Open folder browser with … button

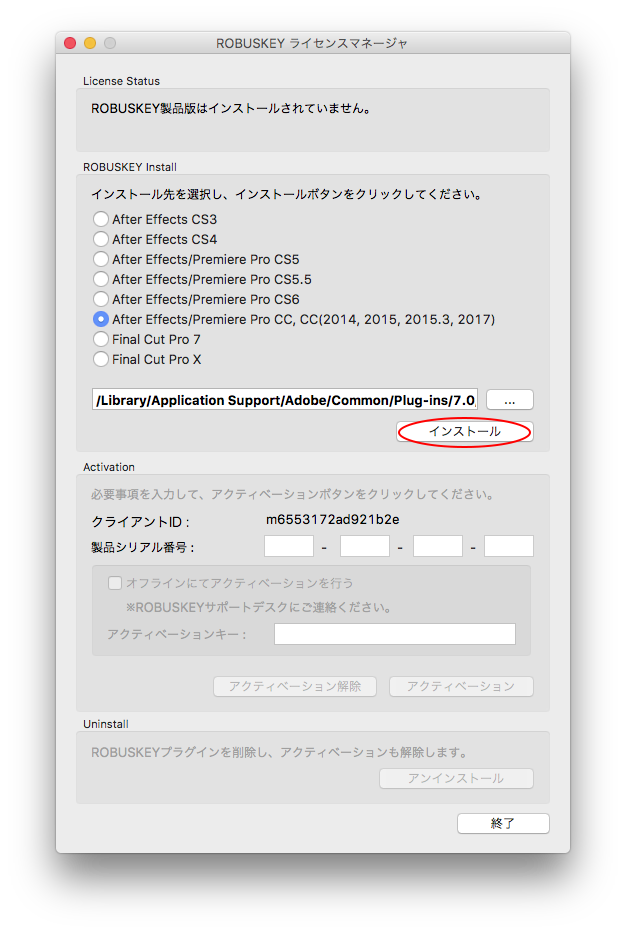pos(510,400)
